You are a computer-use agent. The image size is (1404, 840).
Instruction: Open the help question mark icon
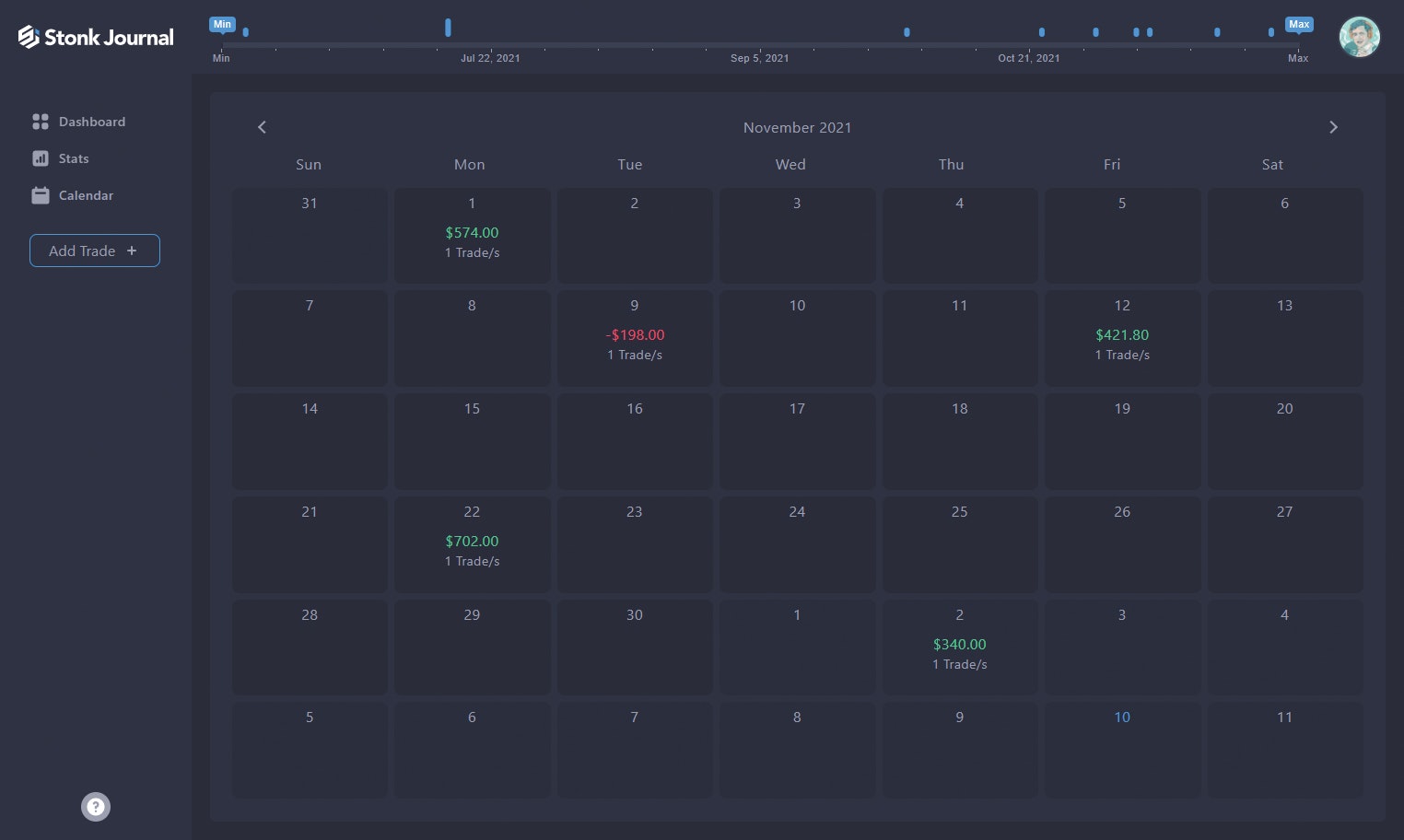pos(96,807)
